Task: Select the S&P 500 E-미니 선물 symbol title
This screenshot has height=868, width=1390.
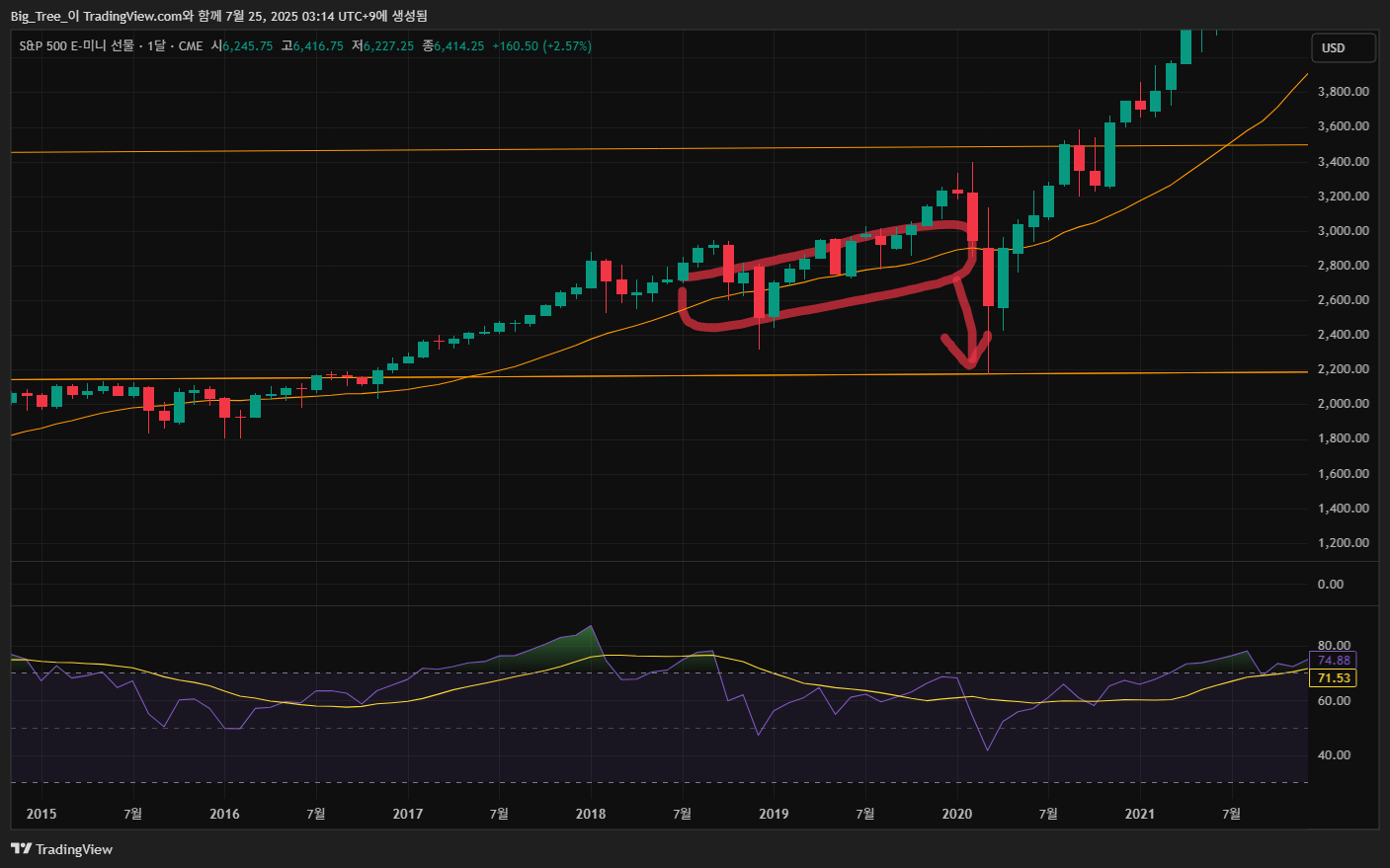Action: pos(76,46)
